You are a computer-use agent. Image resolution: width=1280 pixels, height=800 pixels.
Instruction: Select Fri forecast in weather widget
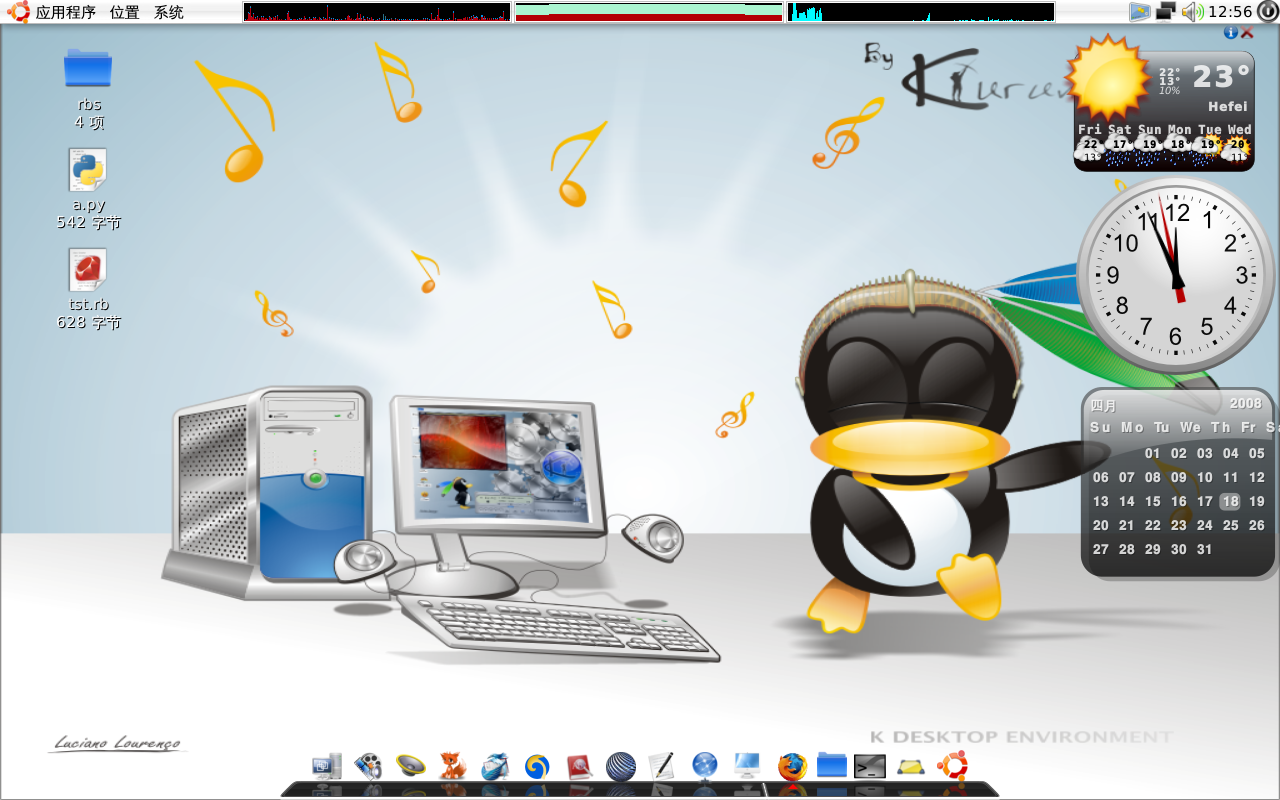point(1090,144)
